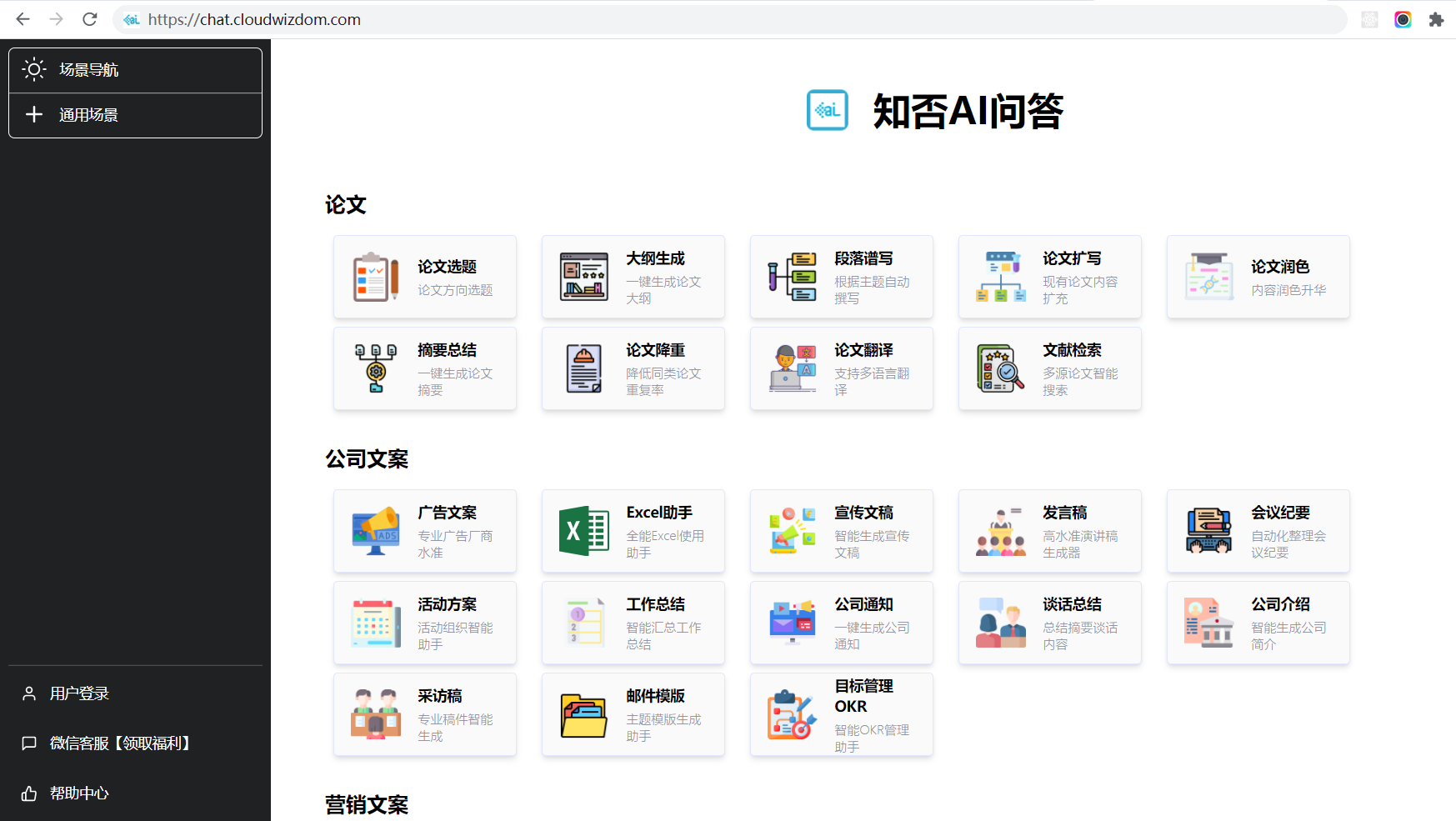
Task: Click the address bar URL field
Action: (x=730, y=19)
